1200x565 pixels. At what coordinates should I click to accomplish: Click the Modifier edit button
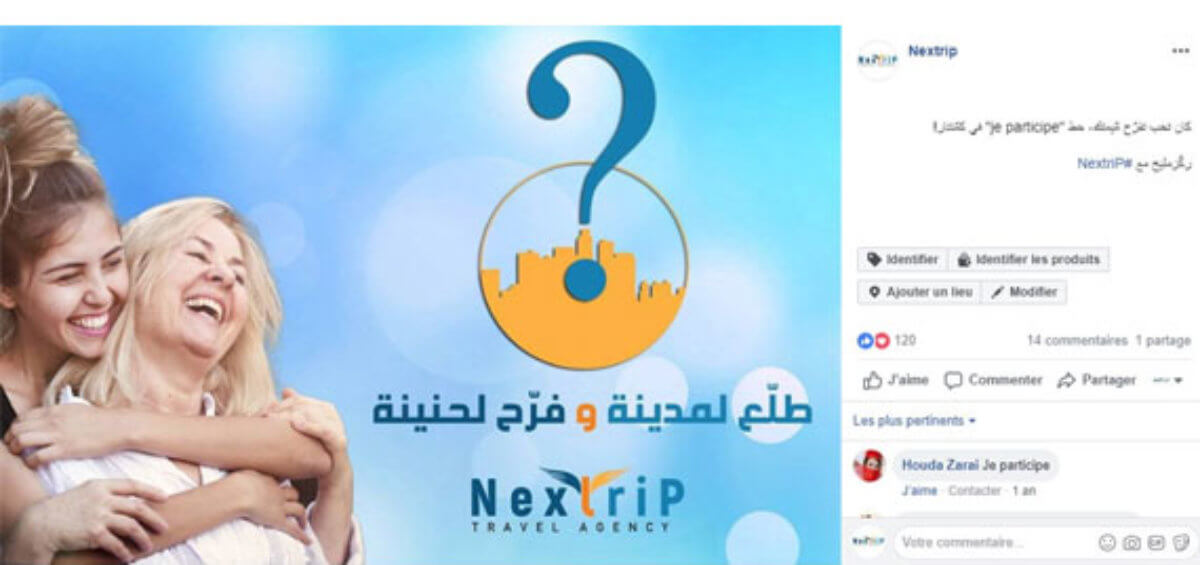coord(1024,292)
